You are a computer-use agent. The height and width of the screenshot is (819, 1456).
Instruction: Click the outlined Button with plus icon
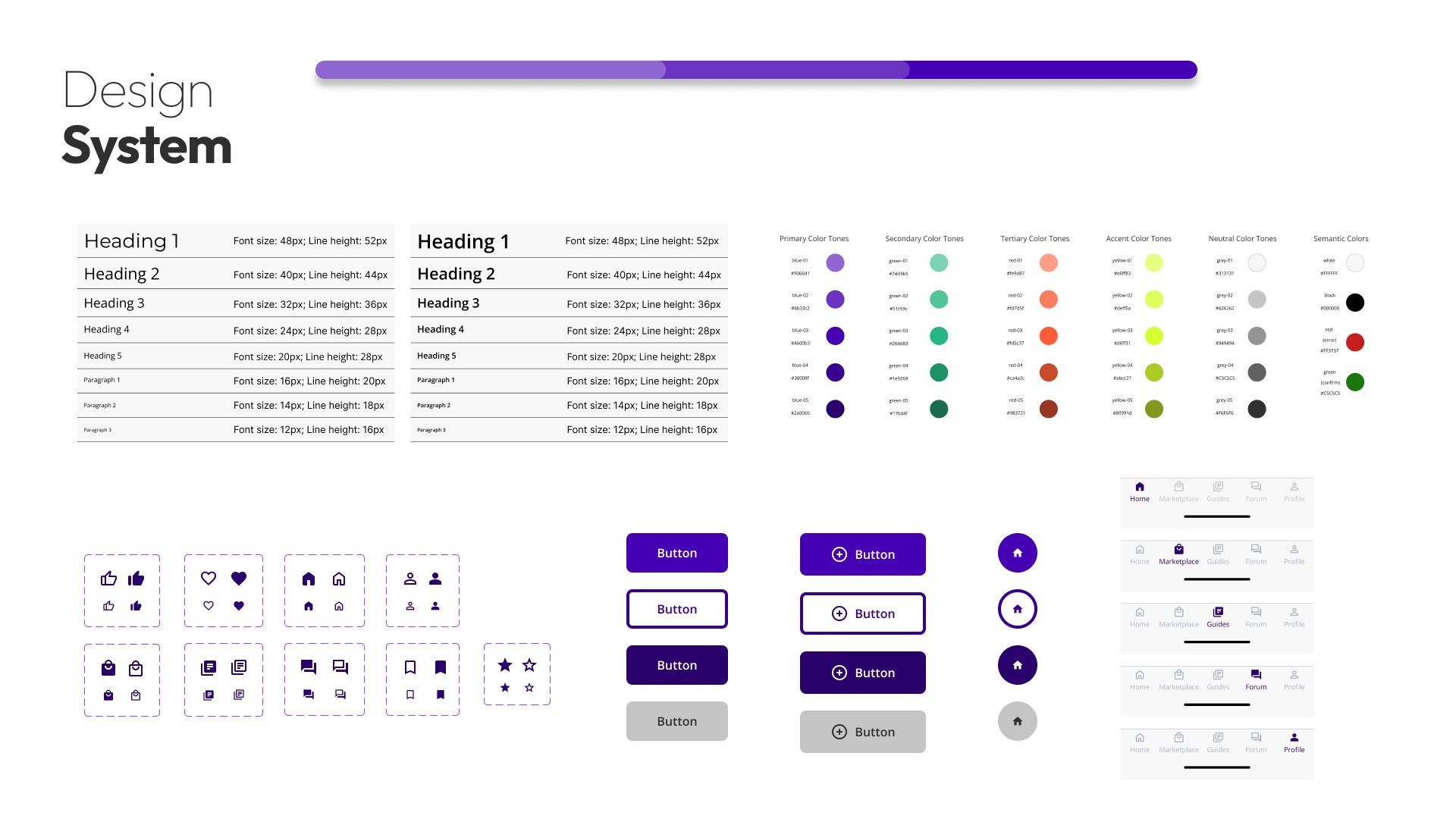coord(862,613)
